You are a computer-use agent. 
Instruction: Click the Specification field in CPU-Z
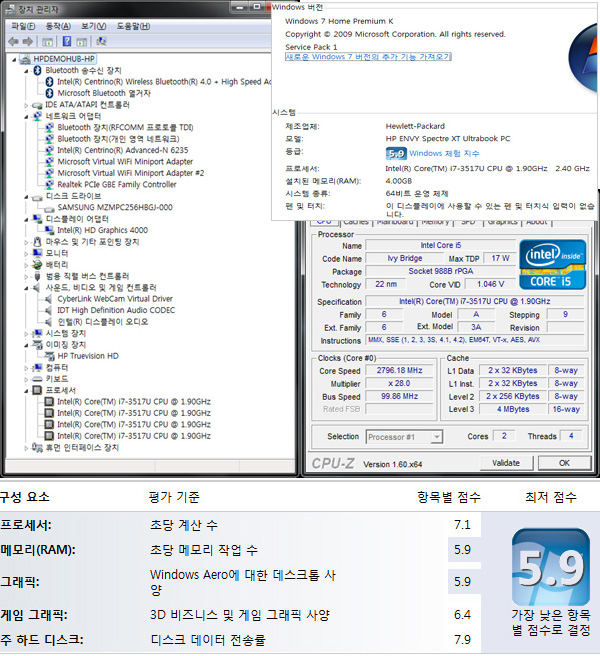(474, 301)
